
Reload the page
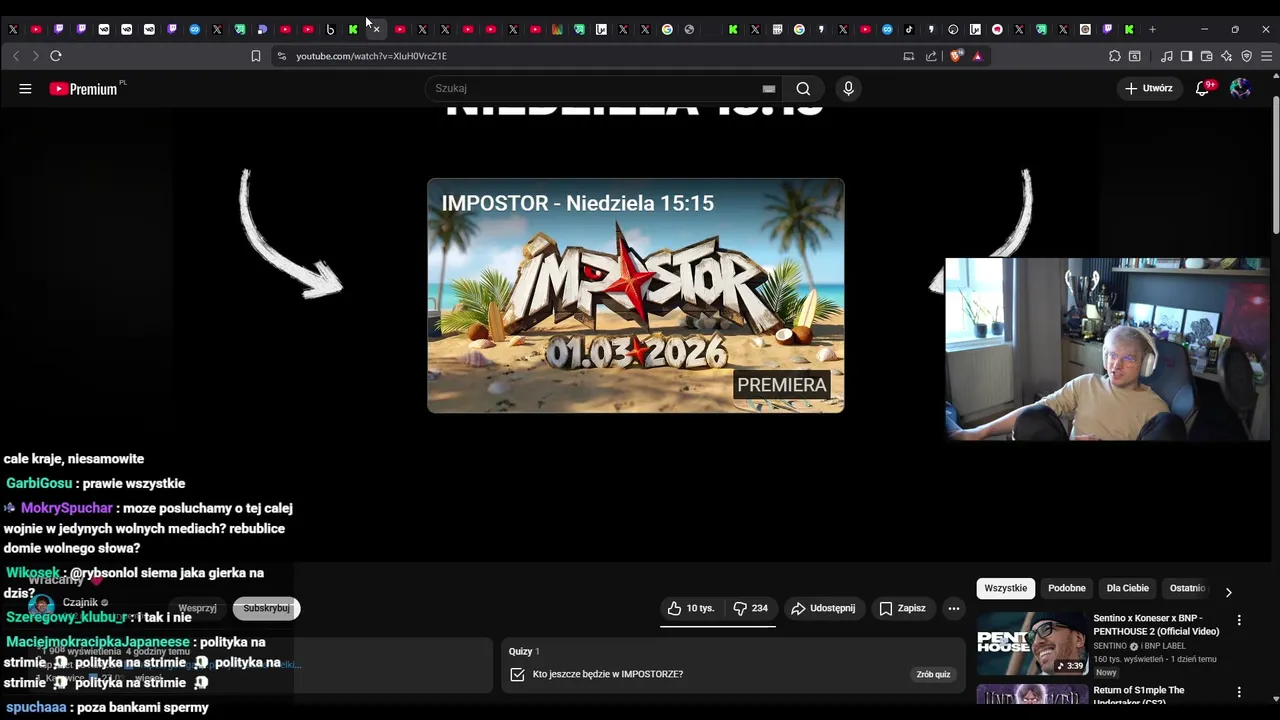click(x=56, y=56)
